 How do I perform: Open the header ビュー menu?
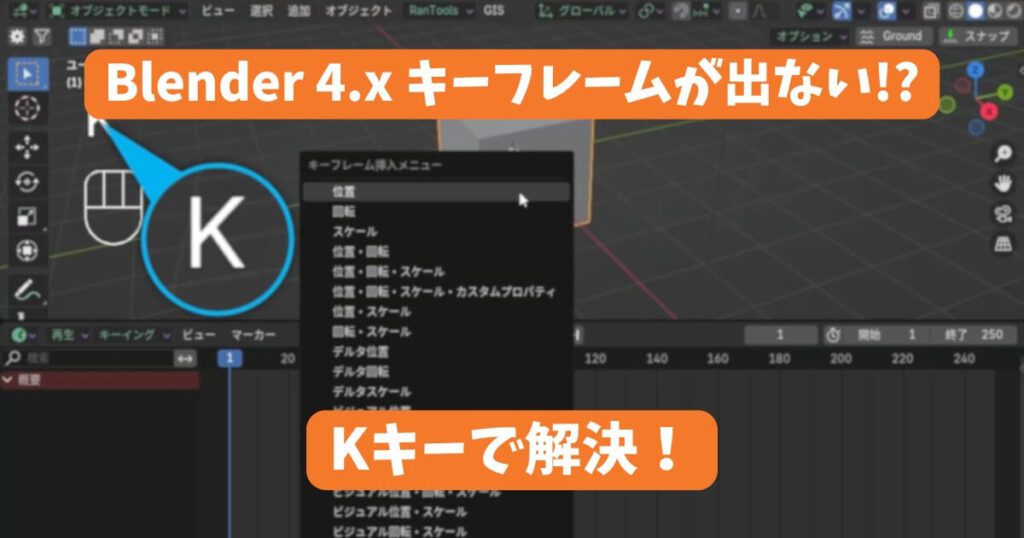[x=218, y=11]
